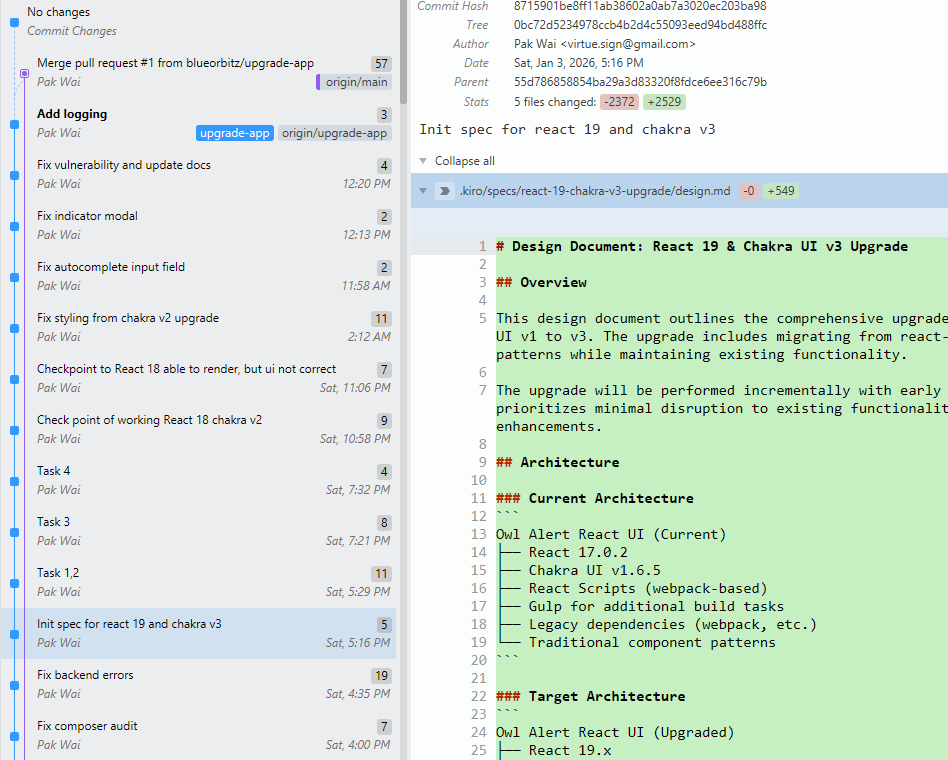This screenshot has height=760, width=948.
Task: Click the red -2372 deletions stat badge
Action: pyautogui.click(x=619, y=102)
